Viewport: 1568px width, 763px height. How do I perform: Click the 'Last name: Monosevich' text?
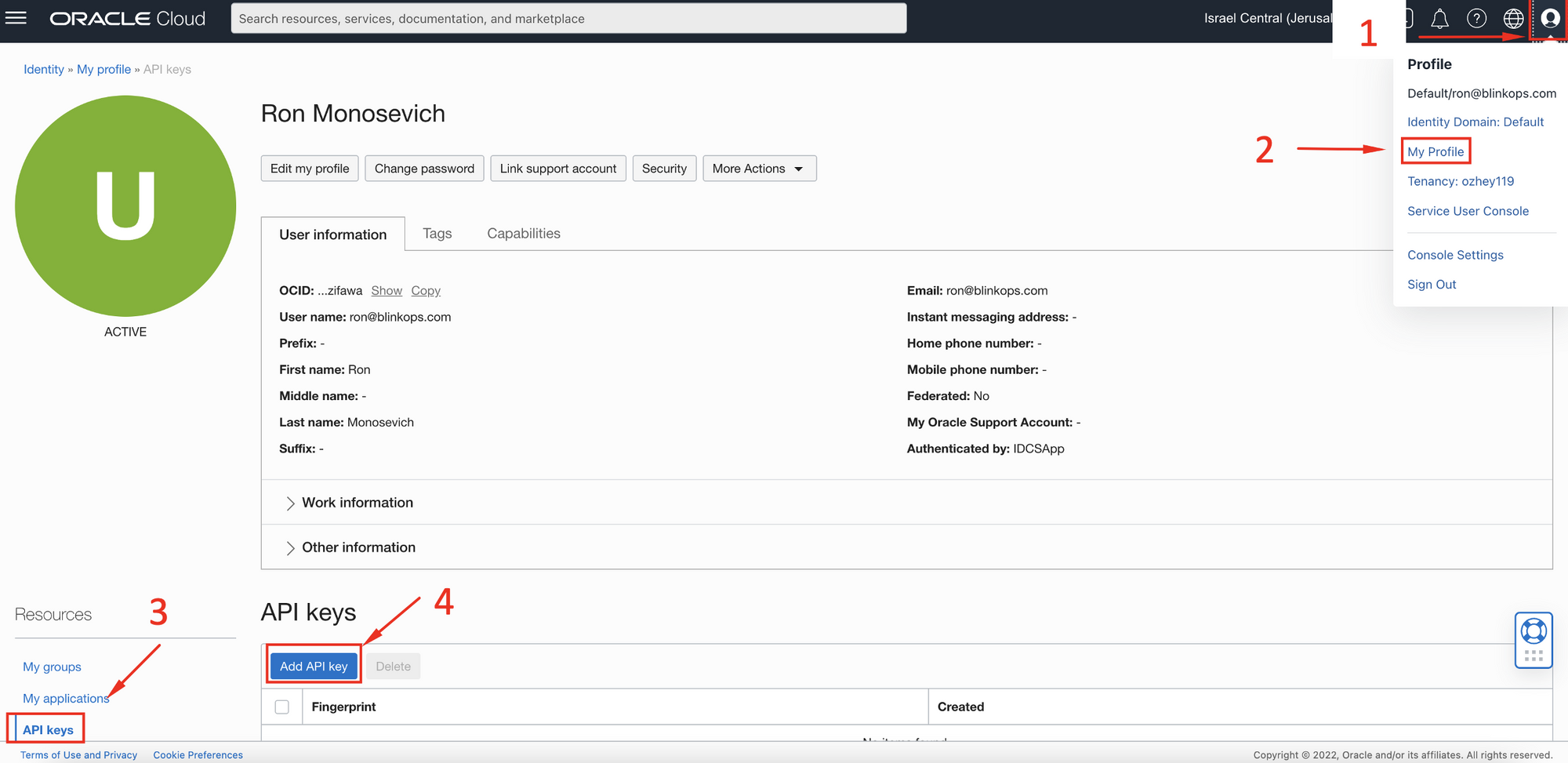[x=346, y=422]
